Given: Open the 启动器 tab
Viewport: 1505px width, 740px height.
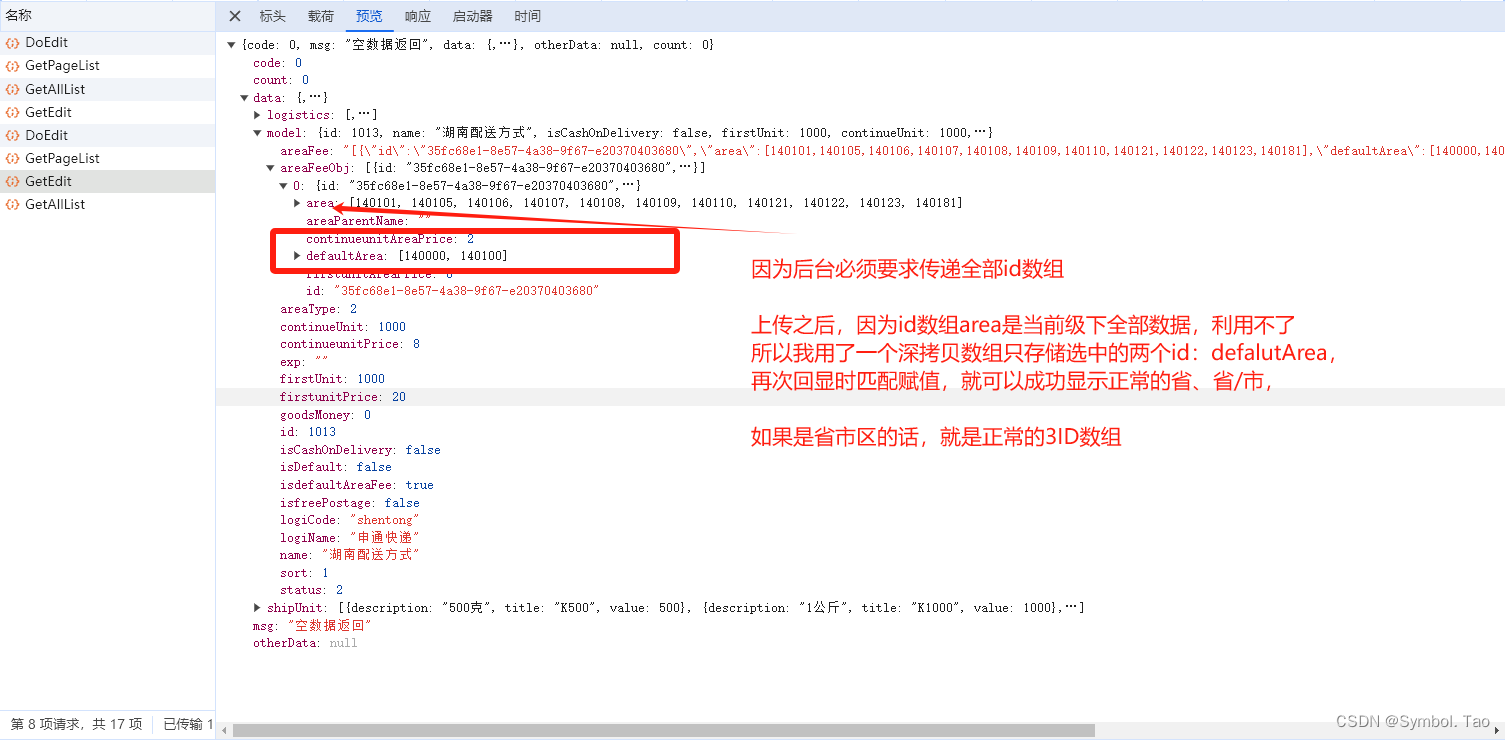Looking at the screenshot, I should point(473,16).
